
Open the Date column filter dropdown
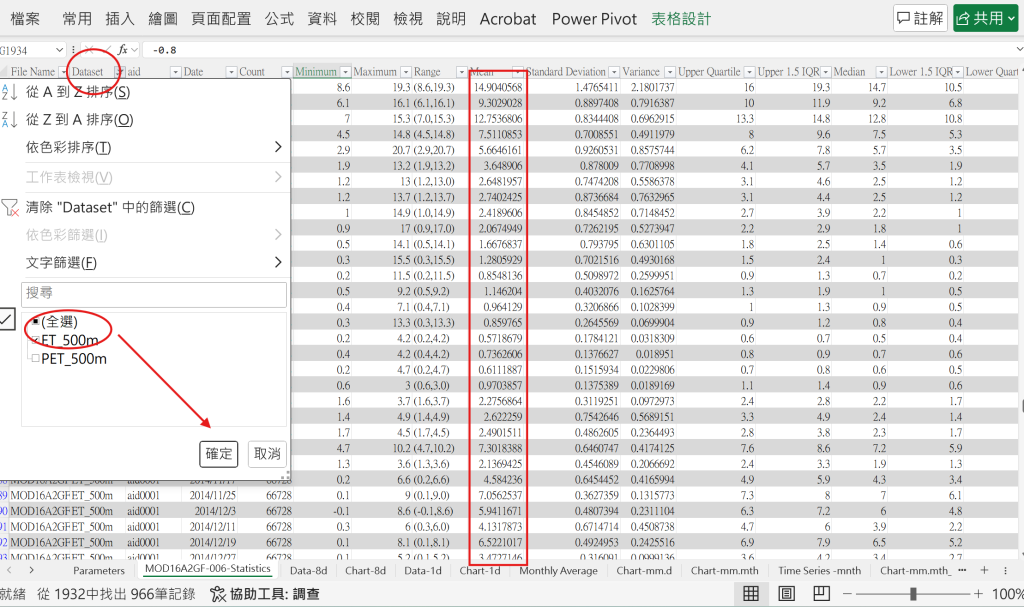pos(231,72)
